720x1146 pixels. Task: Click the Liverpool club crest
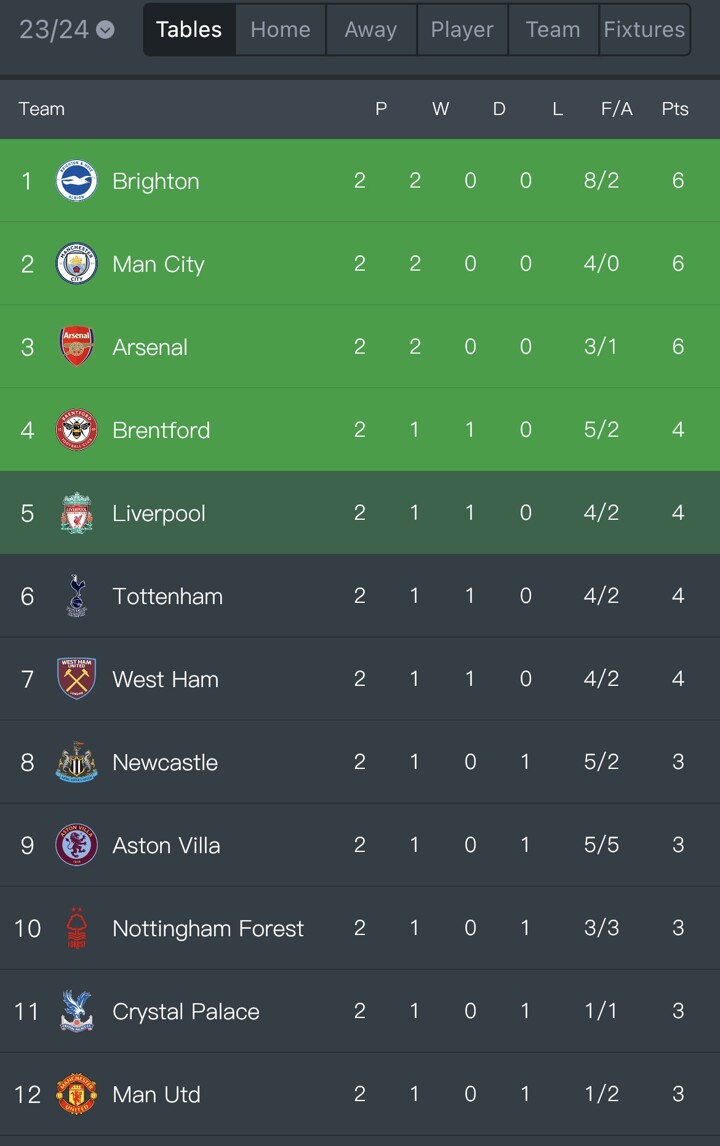click(76, 513)
